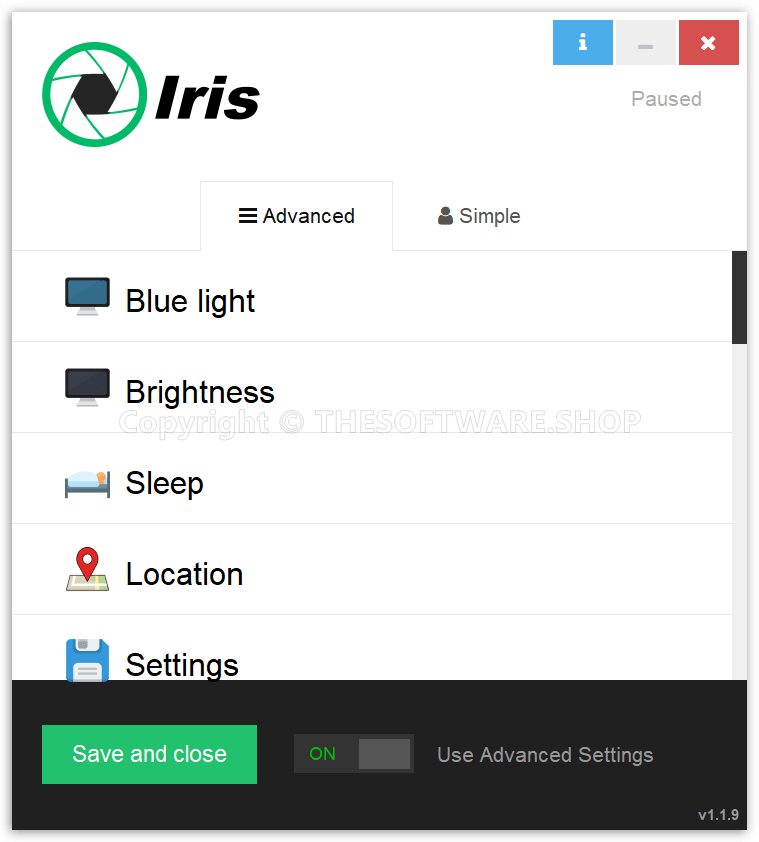The width and height of the screenshot is (759, 842).
Task: Click the Use Advanced Settings label
Action: coord(545,754)
